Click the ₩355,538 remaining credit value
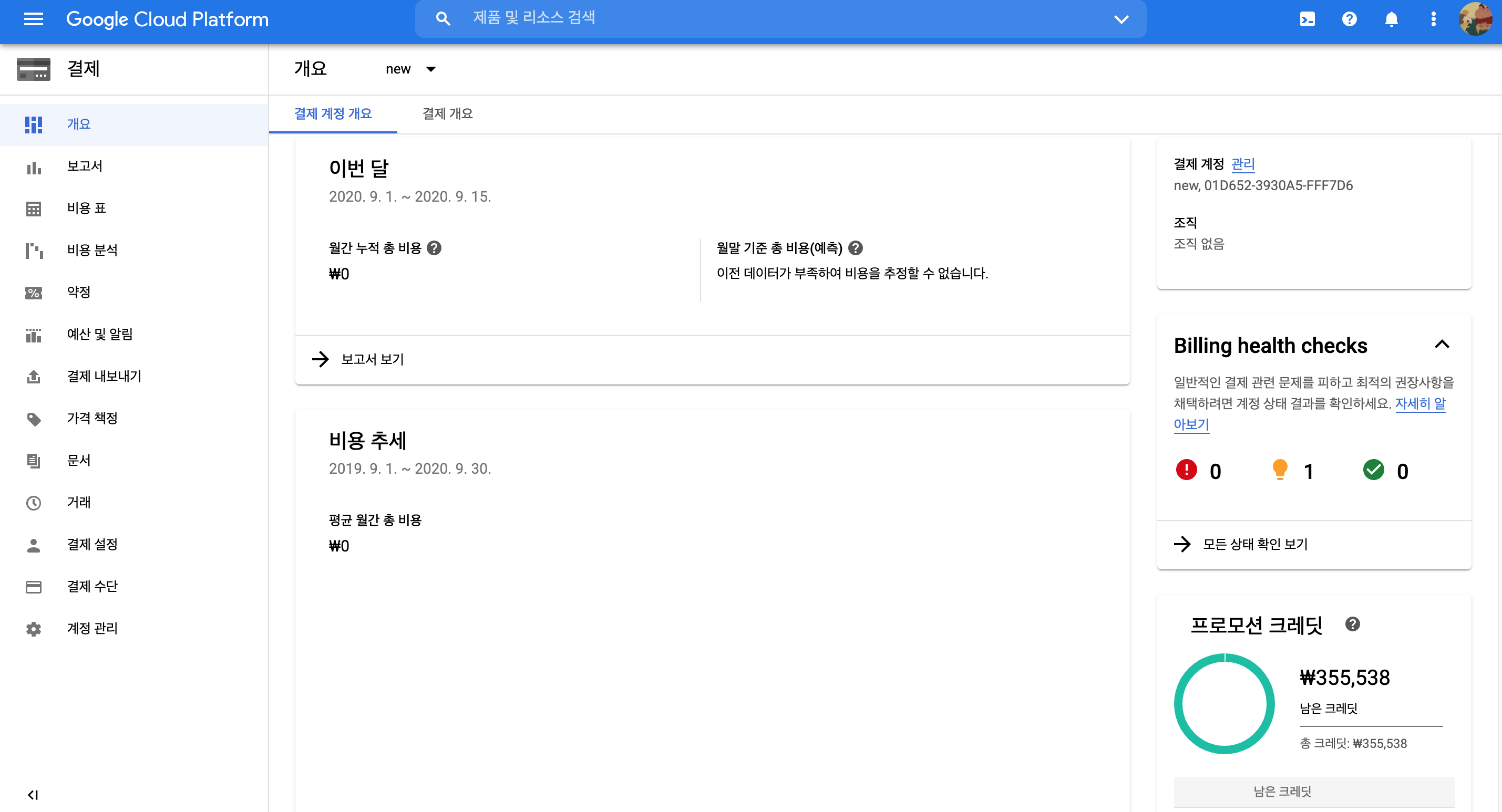The height and width of the screenshot is (812, 1502). (x=1344, y=678)
